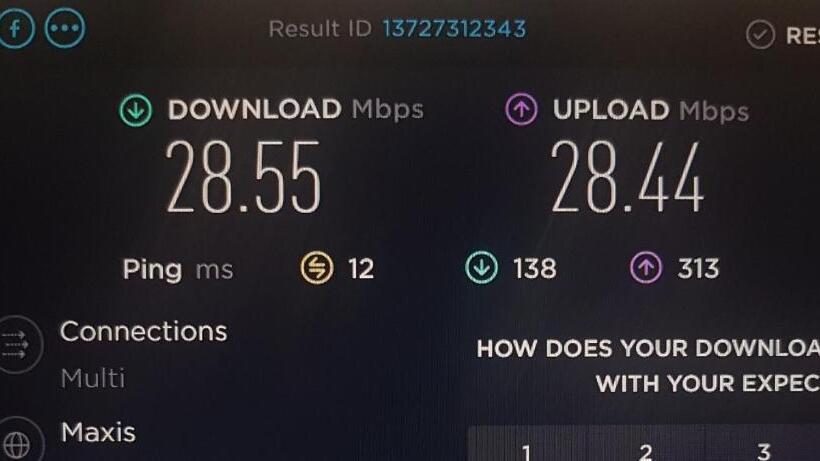The width and height of the screenshot is (820, 461).
Task: Select the yellow idle ping icon
Action: [x=316, y=268]
